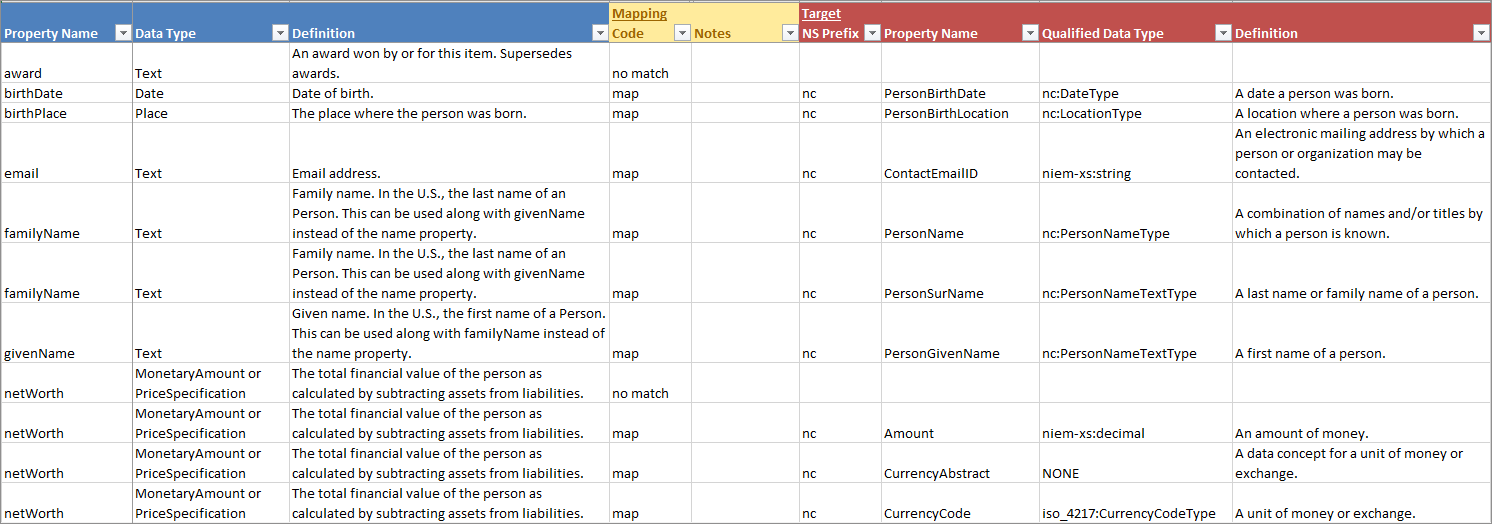
Task: Click the nc:PersonNameType data type cell
Action: [x=1136, y=213]
